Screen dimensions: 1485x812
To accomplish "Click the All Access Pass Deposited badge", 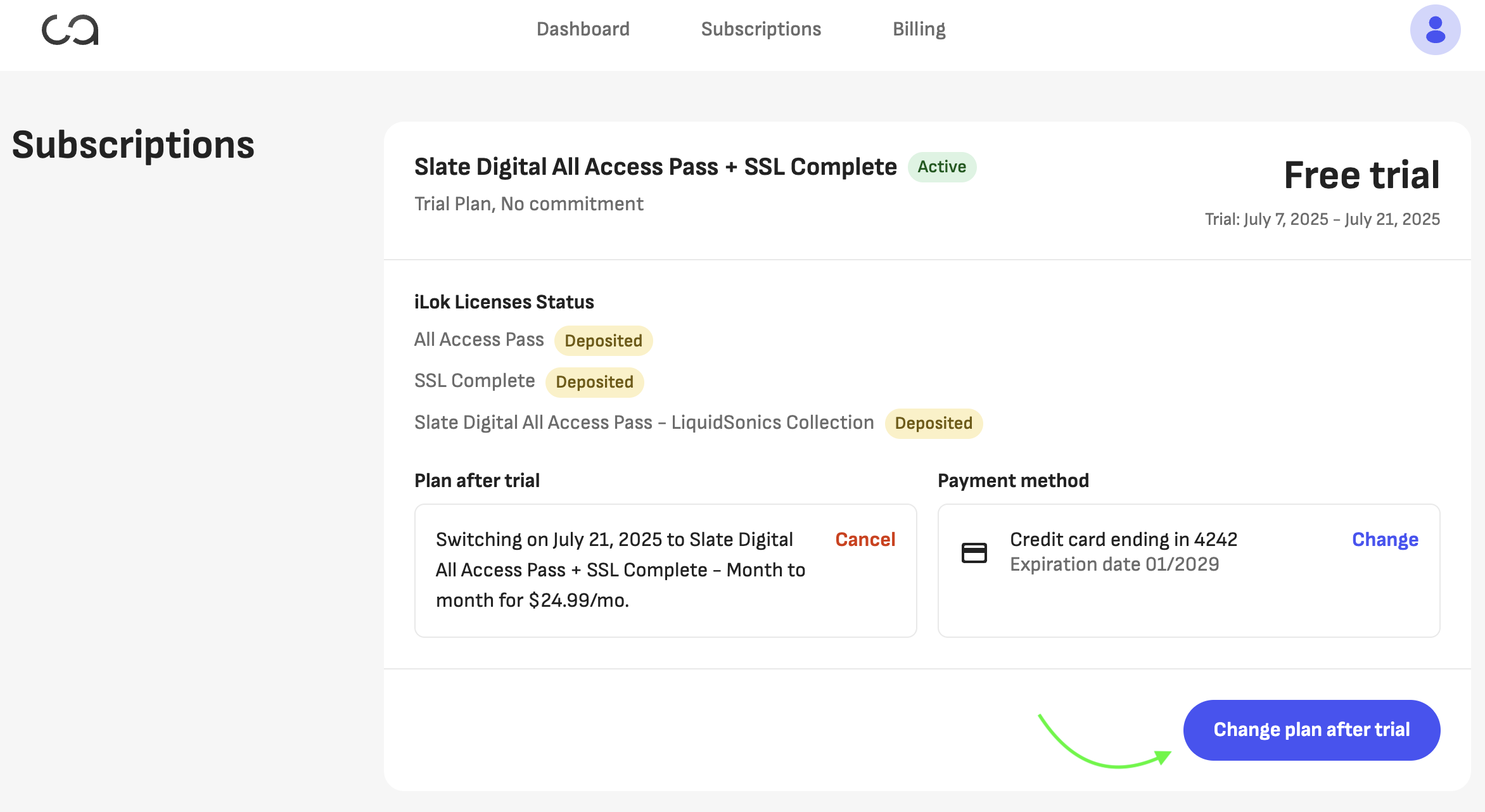I will pos(603,341).
